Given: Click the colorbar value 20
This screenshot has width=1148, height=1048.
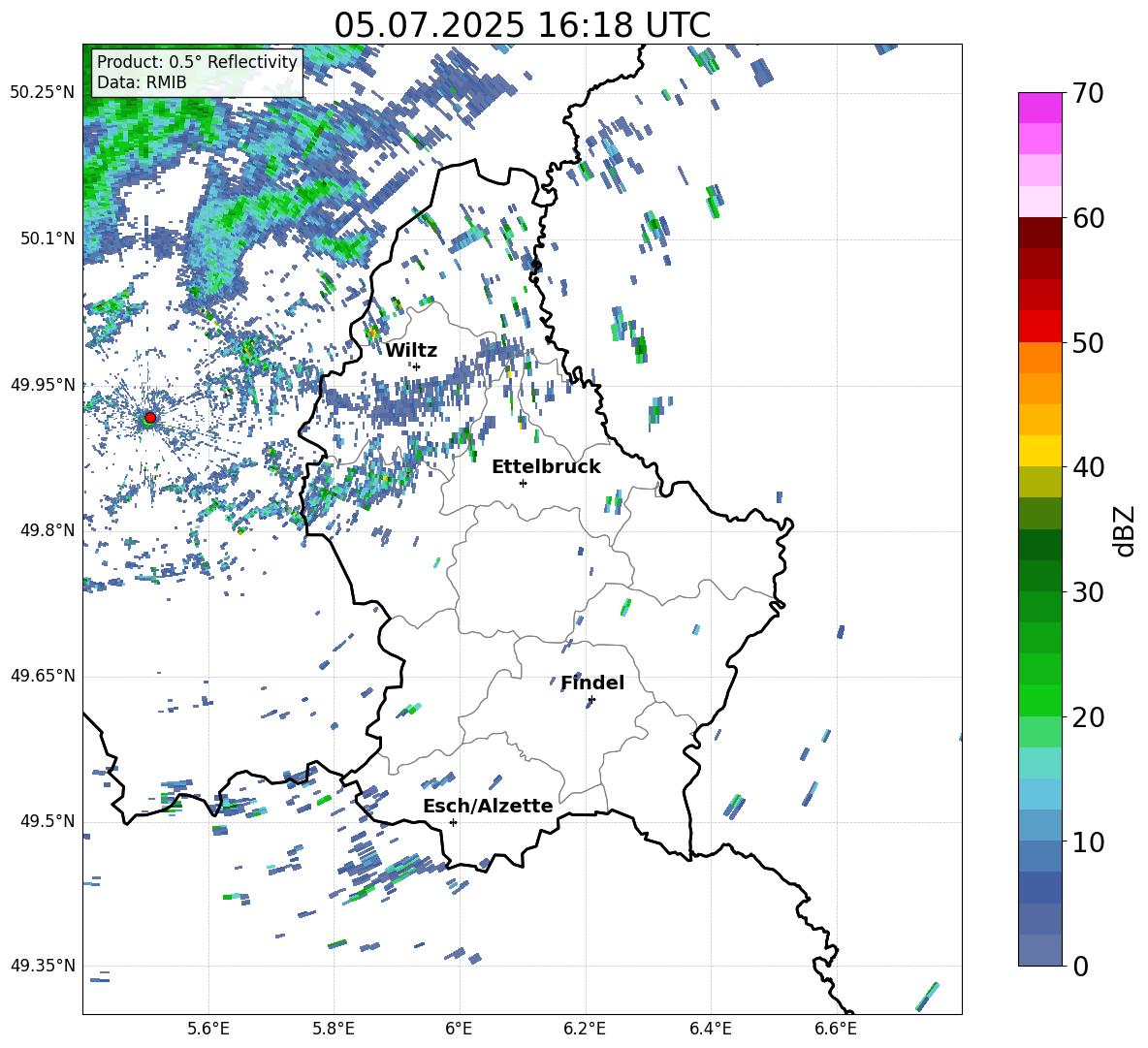Looking at the screenshot, I should point(1089,717).
